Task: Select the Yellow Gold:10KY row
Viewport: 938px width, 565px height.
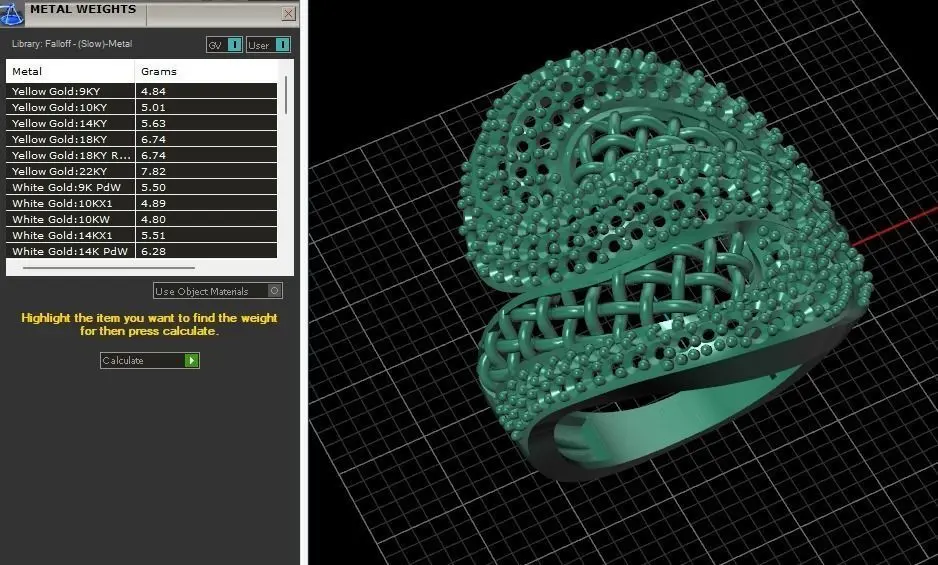Action: [x=142, y=107]
